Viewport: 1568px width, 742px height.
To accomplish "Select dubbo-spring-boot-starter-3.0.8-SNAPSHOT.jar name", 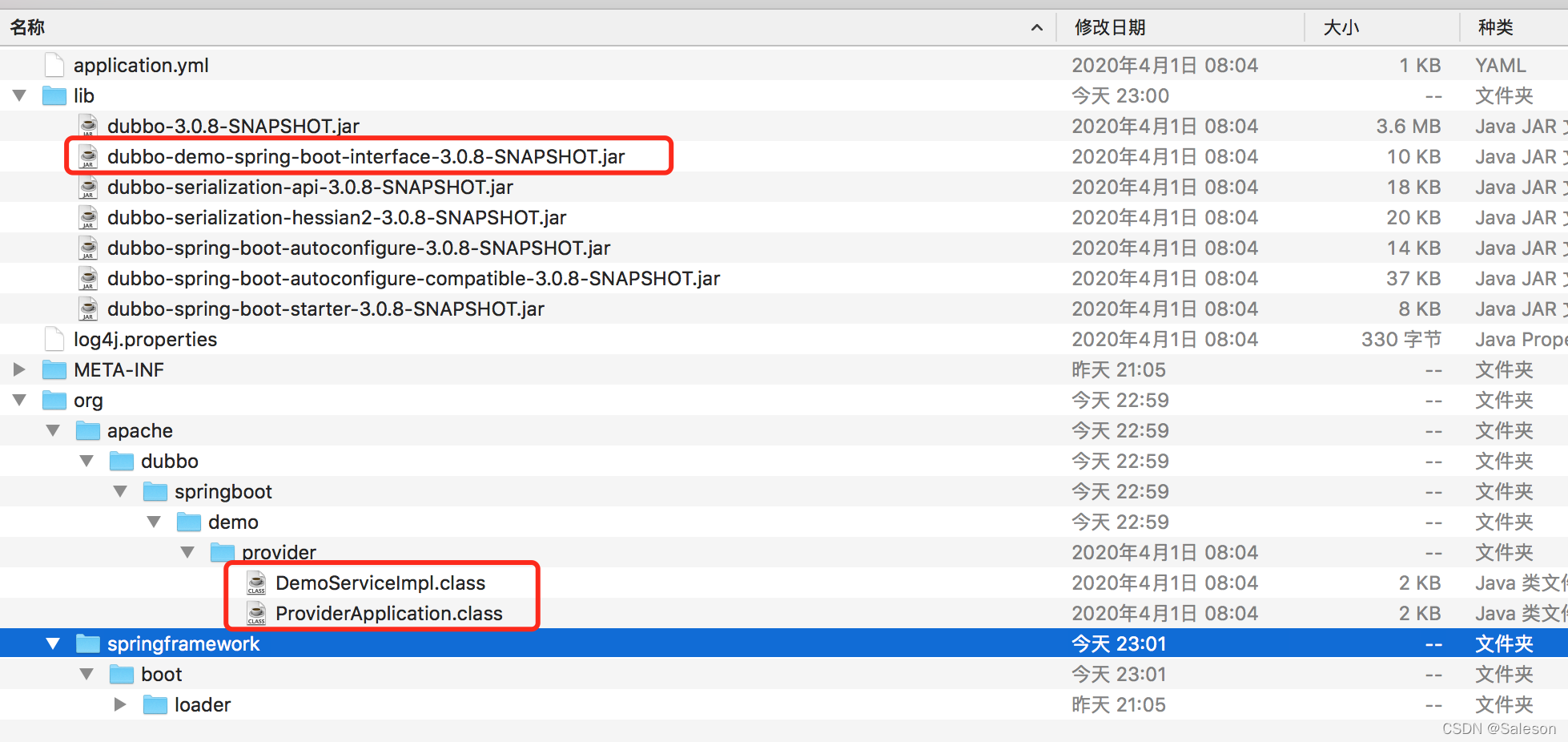I will (325, 308).
